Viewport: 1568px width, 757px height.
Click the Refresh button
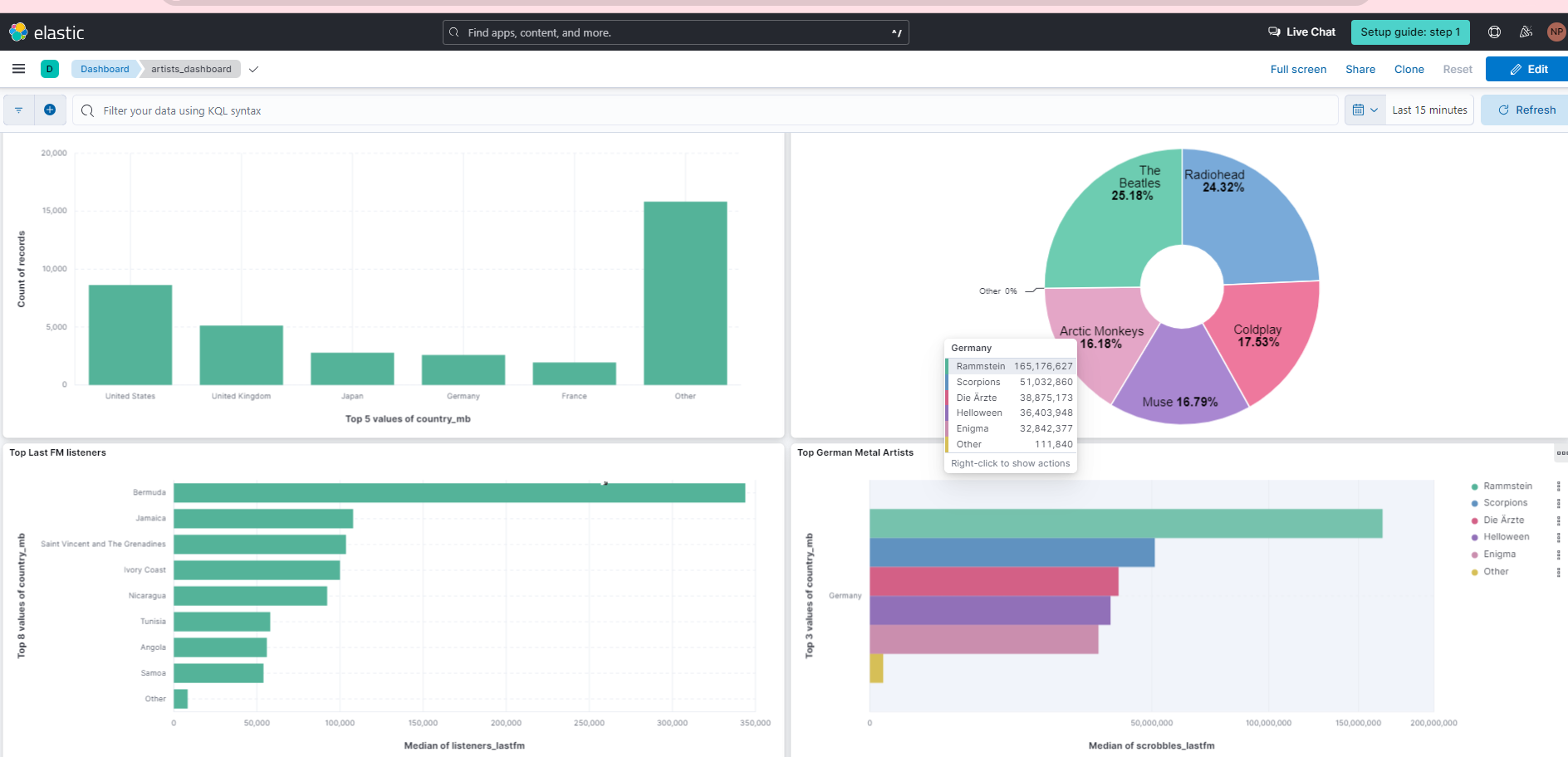[1526, 110]
